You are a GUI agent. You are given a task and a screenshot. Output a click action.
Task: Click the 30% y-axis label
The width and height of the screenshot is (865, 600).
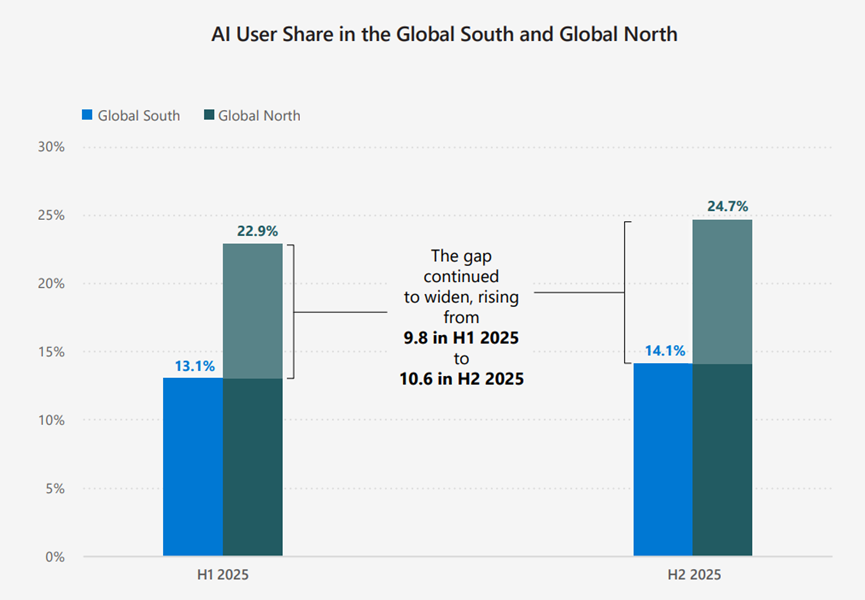(51, 147)
